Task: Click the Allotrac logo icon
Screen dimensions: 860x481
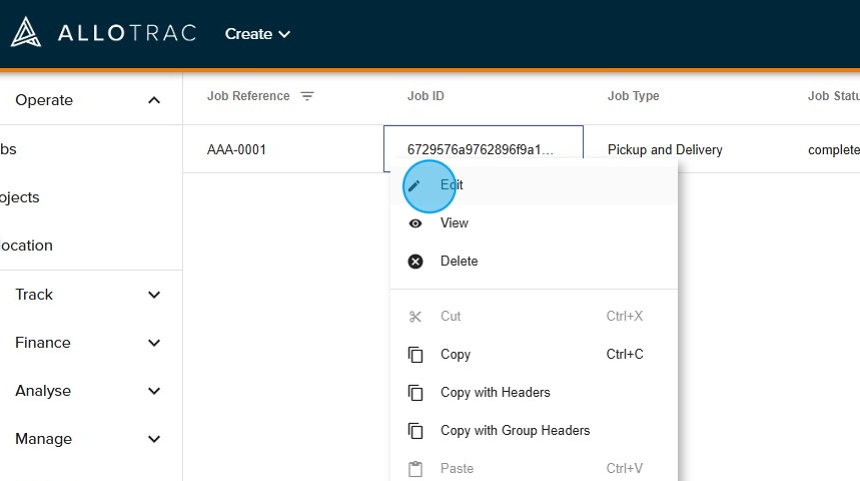Action: tap(26, 33)
